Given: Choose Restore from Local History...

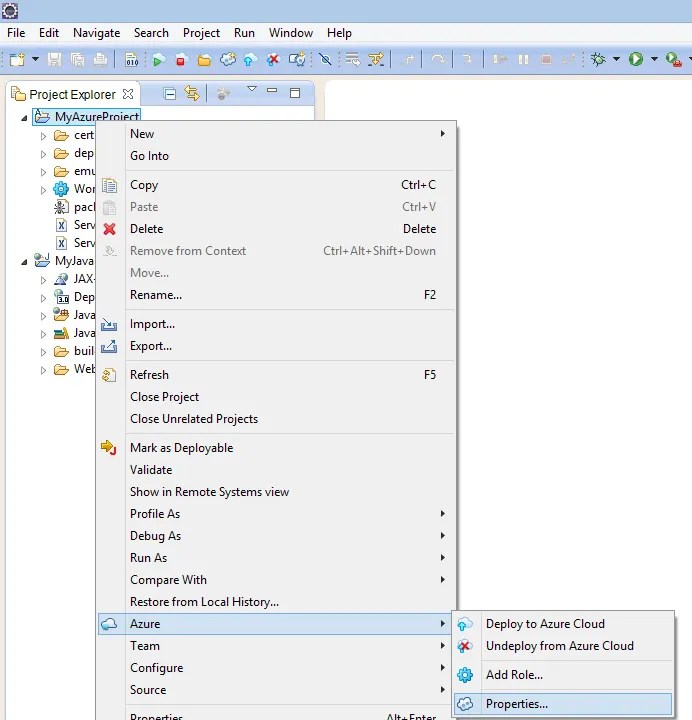Looking at the screenshot, I should click(277, 602).
